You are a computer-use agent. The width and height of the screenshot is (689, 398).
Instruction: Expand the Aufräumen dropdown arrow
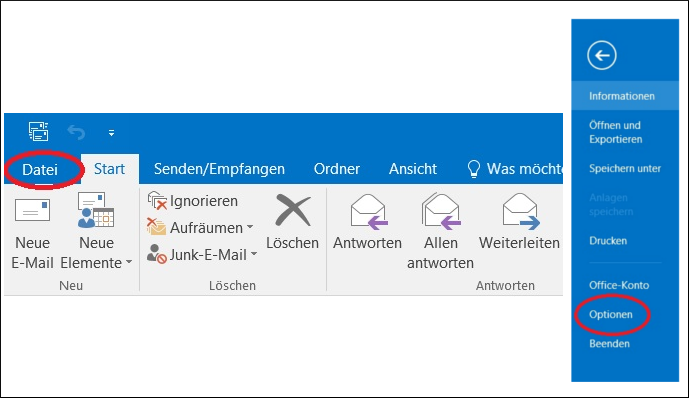tap(250, 227)
